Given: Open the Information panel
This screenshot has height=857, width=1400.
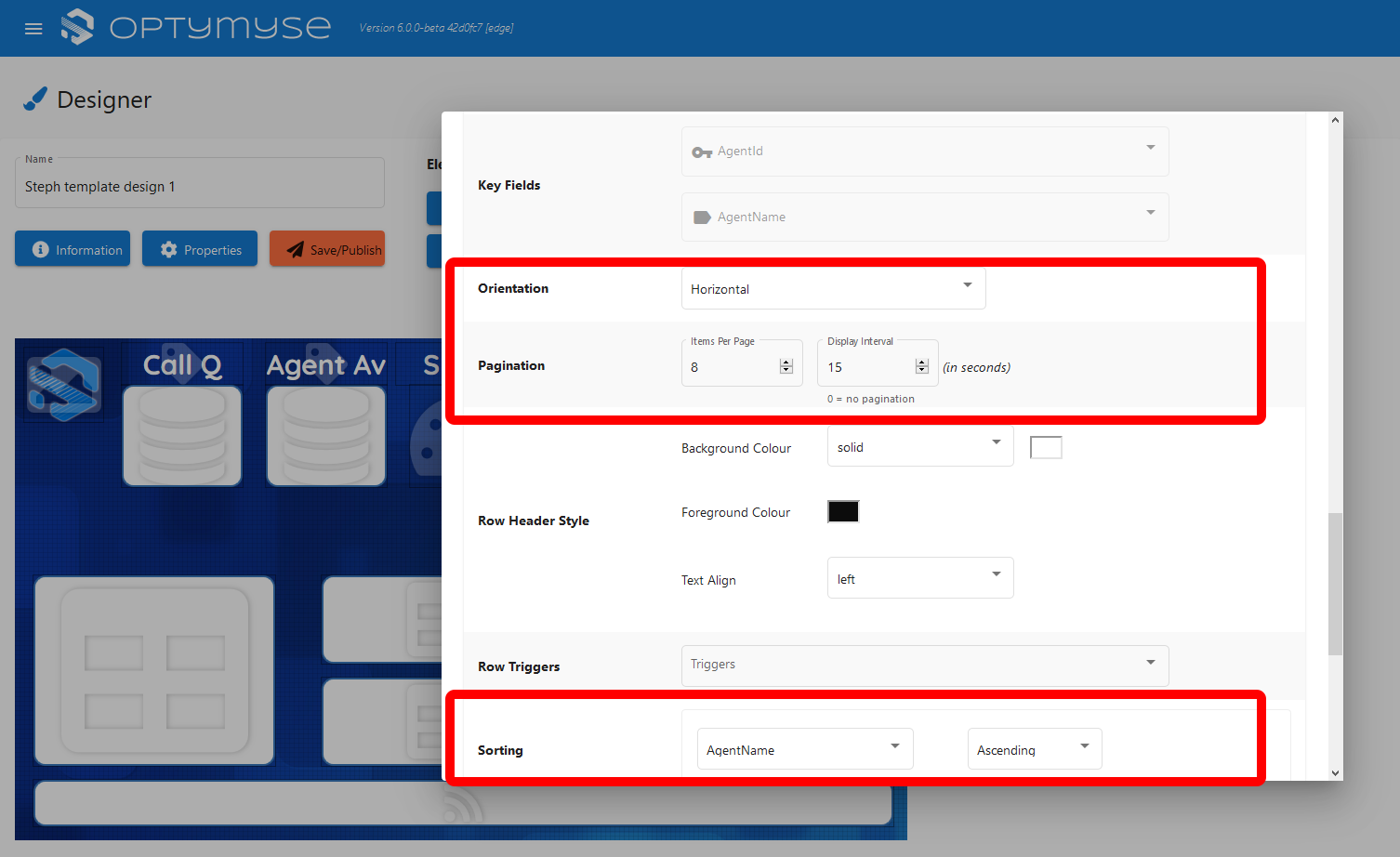Looking at the screenshot, I should 73,249.
